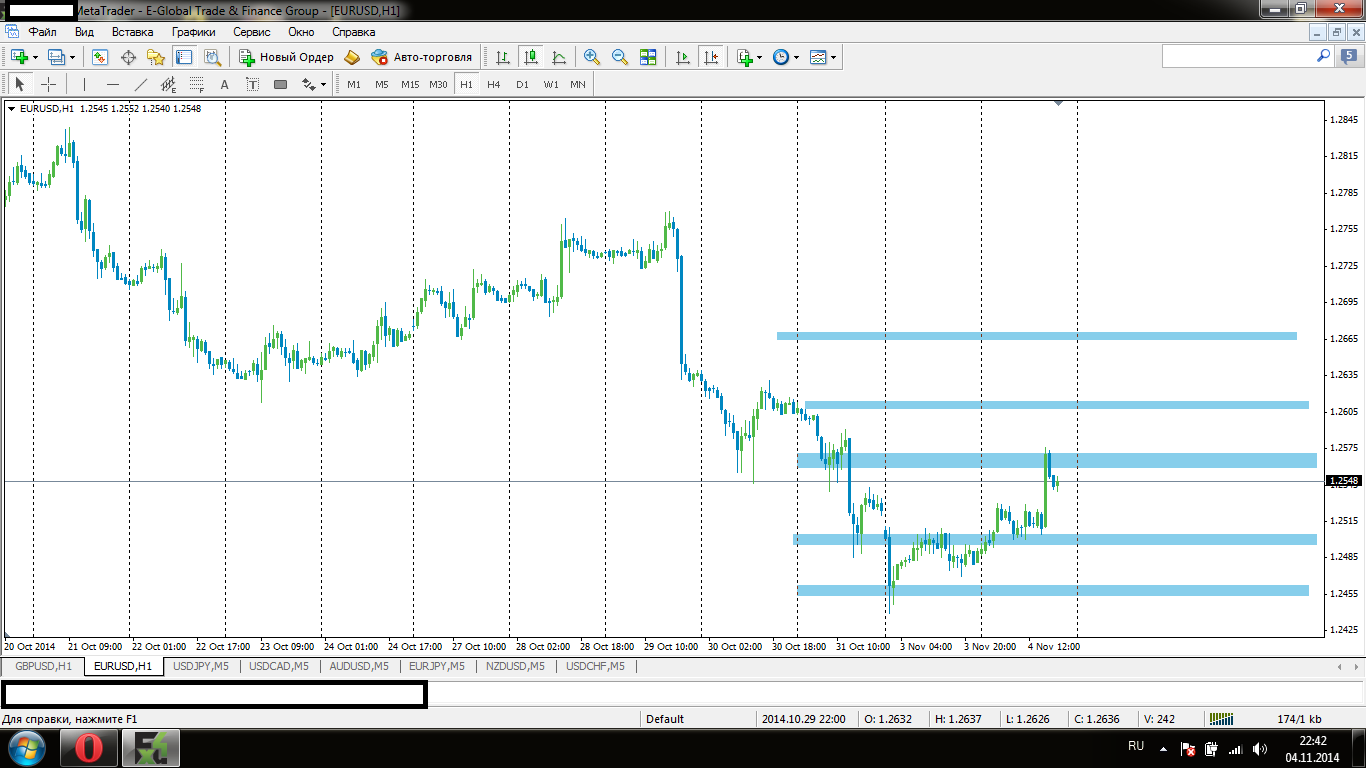
Task: Expand the templates dropdown arrow
Action: tap(834, 58)
